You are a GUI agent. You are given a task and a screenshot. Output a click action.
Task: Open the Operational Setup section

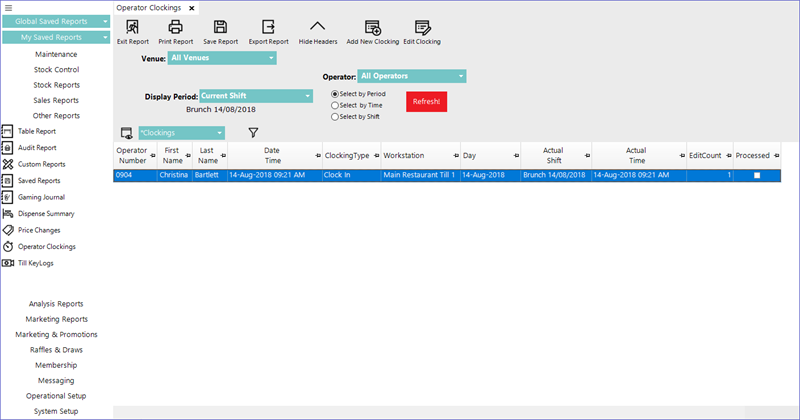coord(56,395)
